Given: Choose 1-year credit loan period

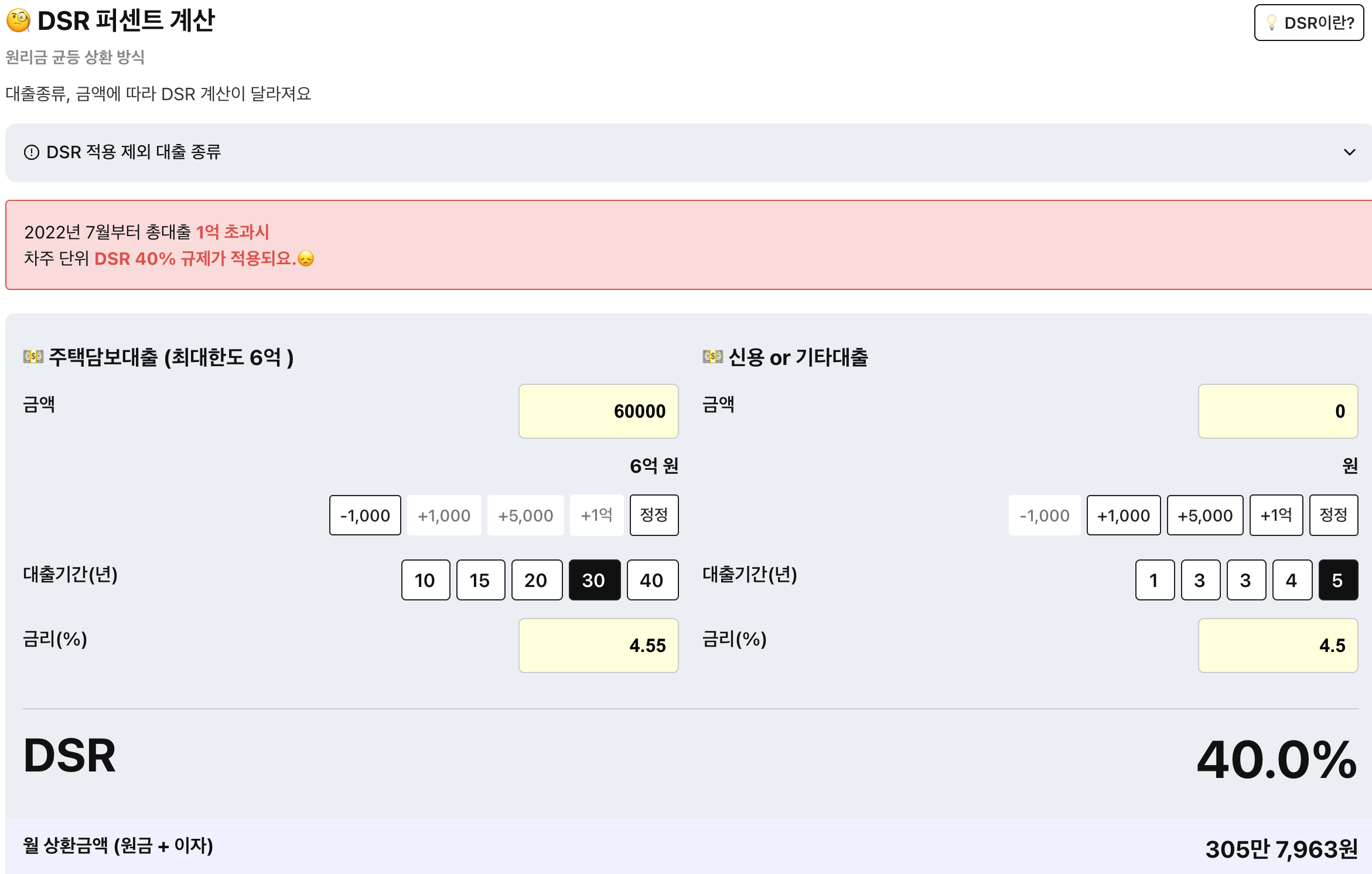Looking at the screenshot, I should click(x=1154, y=580).
